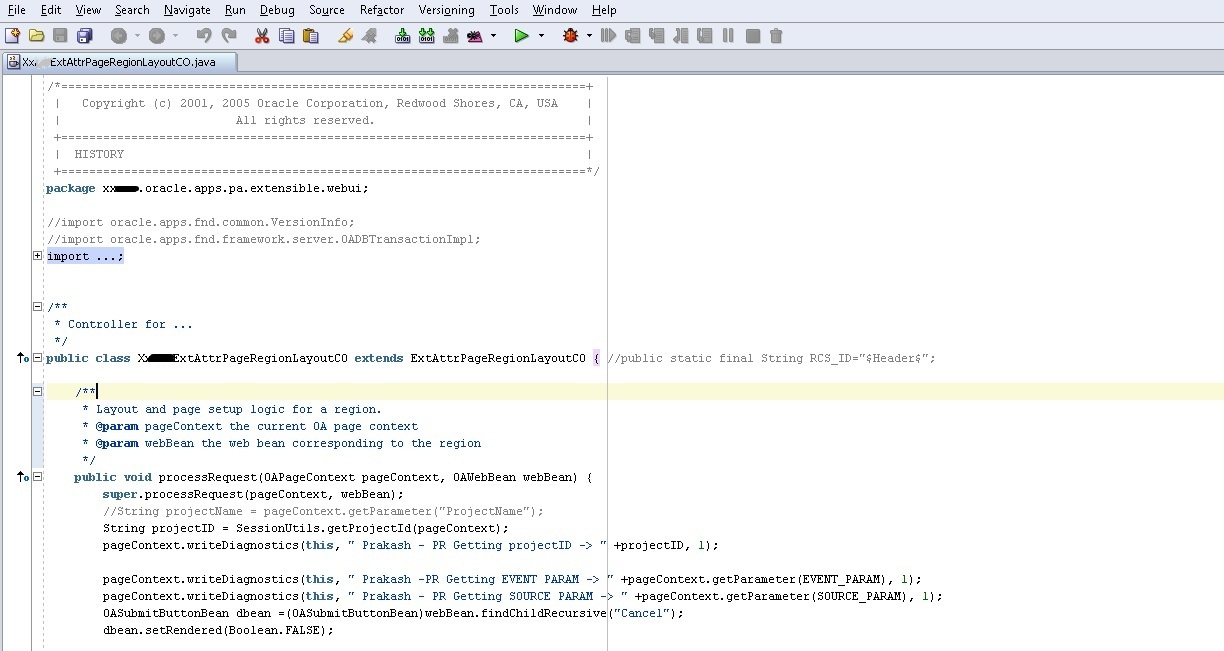Open the Refactor menu
The image size is (1224, 651).
pos(382,10)
